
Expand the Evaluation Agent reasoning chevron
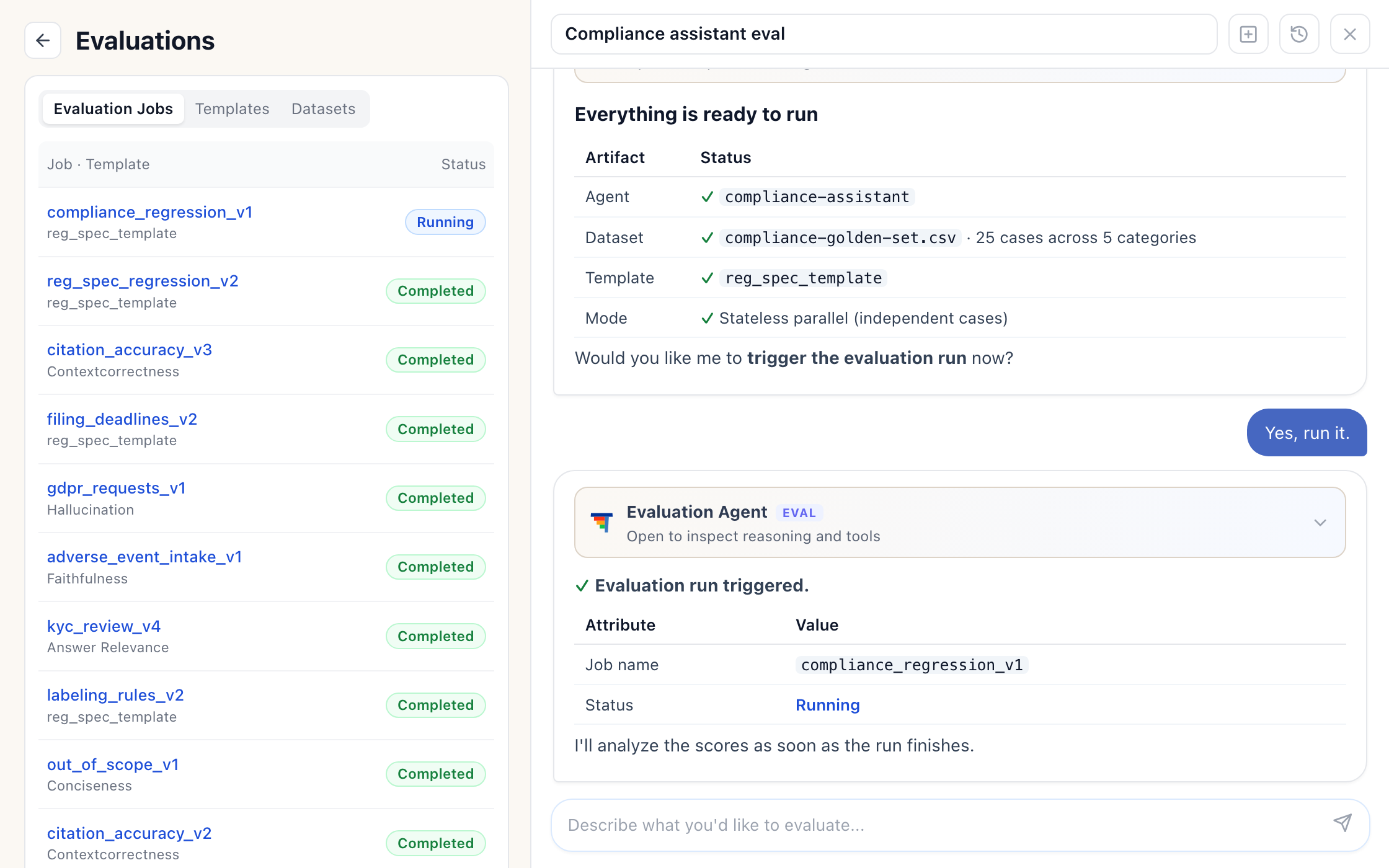pyautogui.click(x=1320, y=523)
